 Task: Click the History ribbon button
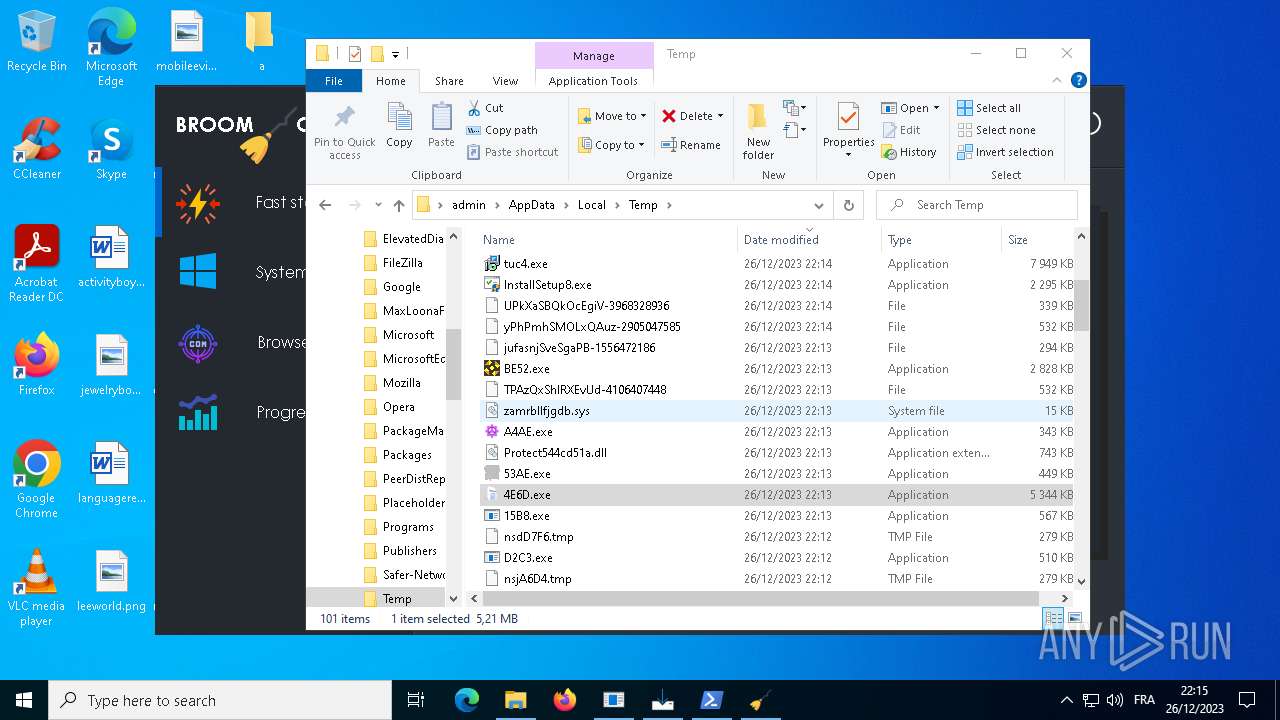click(909, 152)
